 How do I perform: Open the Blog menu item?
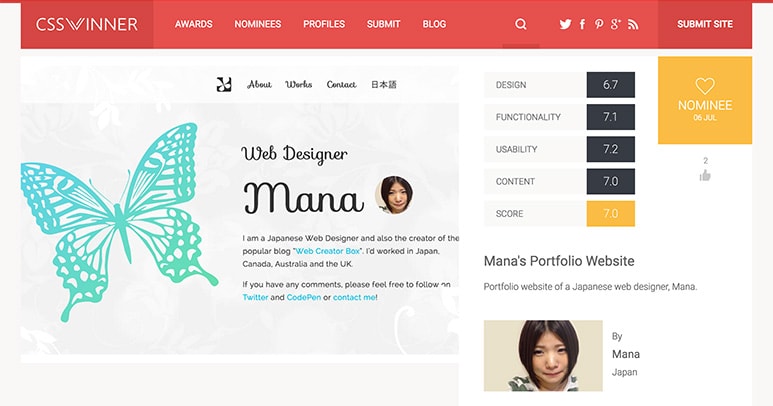tap(434, 24)
